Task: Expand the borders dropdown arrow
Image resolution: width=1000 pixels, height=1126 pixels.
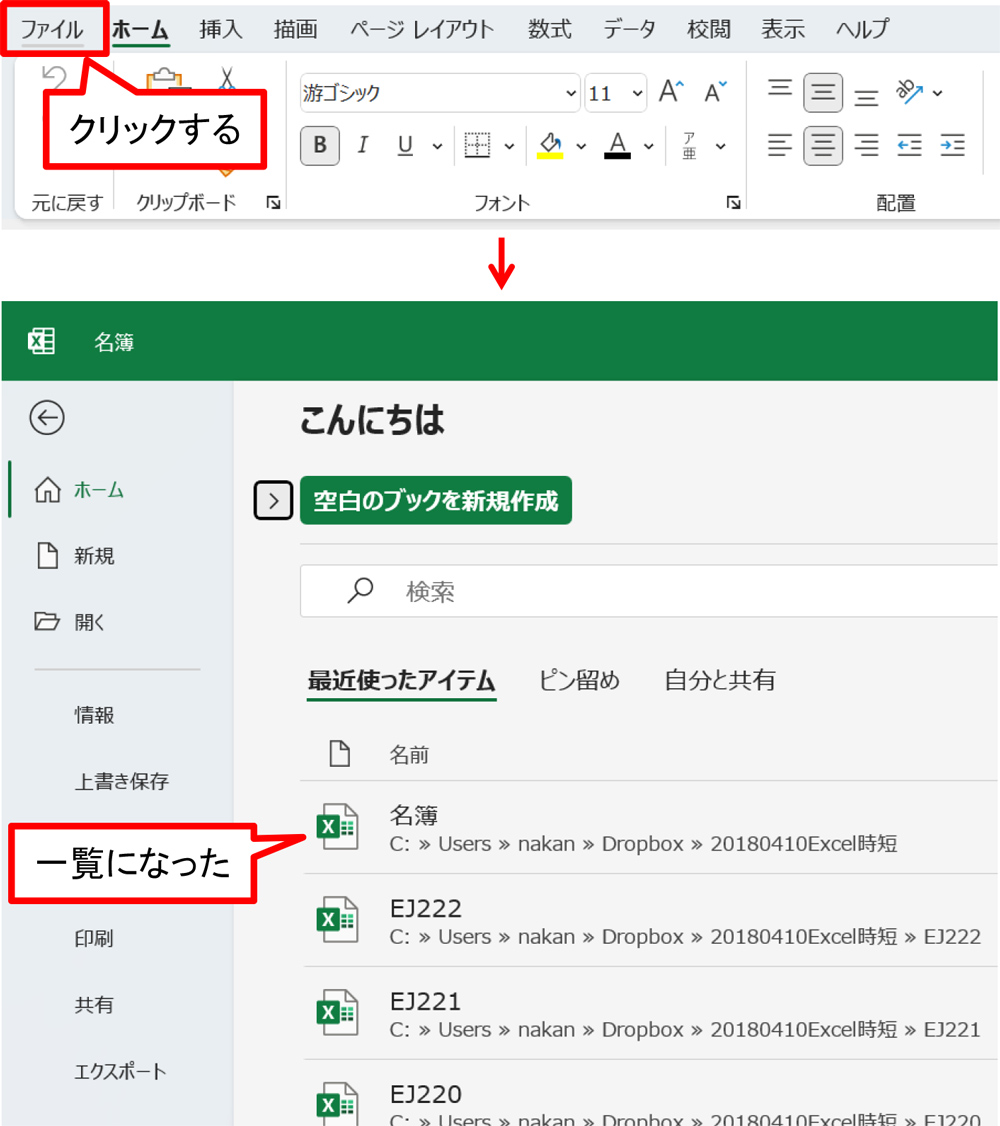Action: coord(509,146)
